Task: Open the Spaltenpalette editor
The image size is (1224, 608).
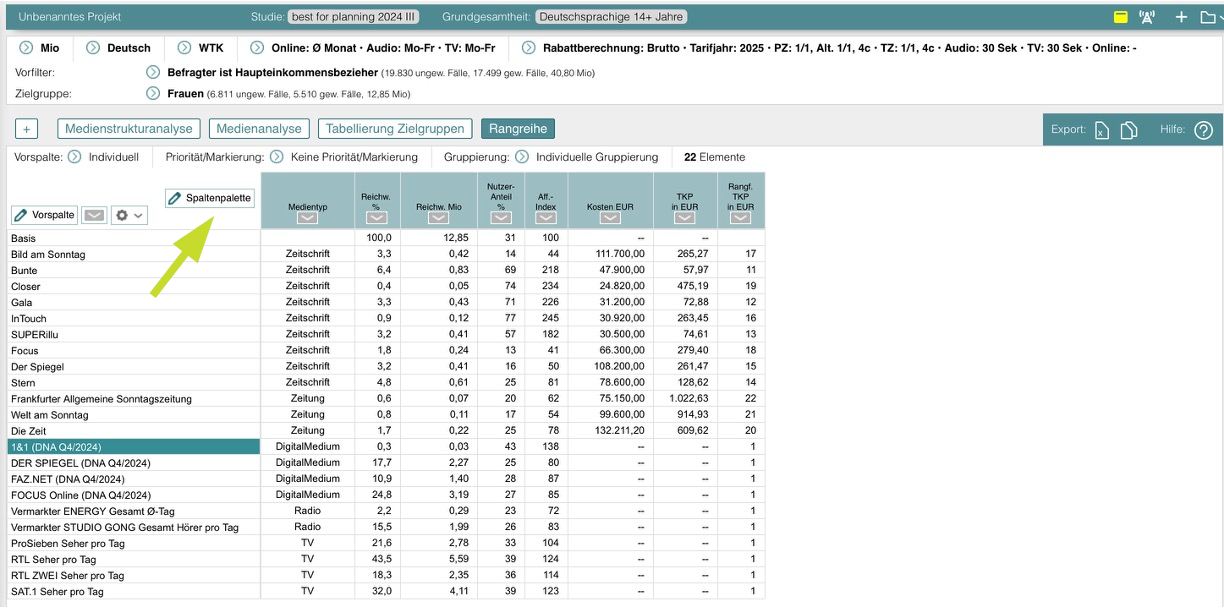Action: [x=210, y=198]
